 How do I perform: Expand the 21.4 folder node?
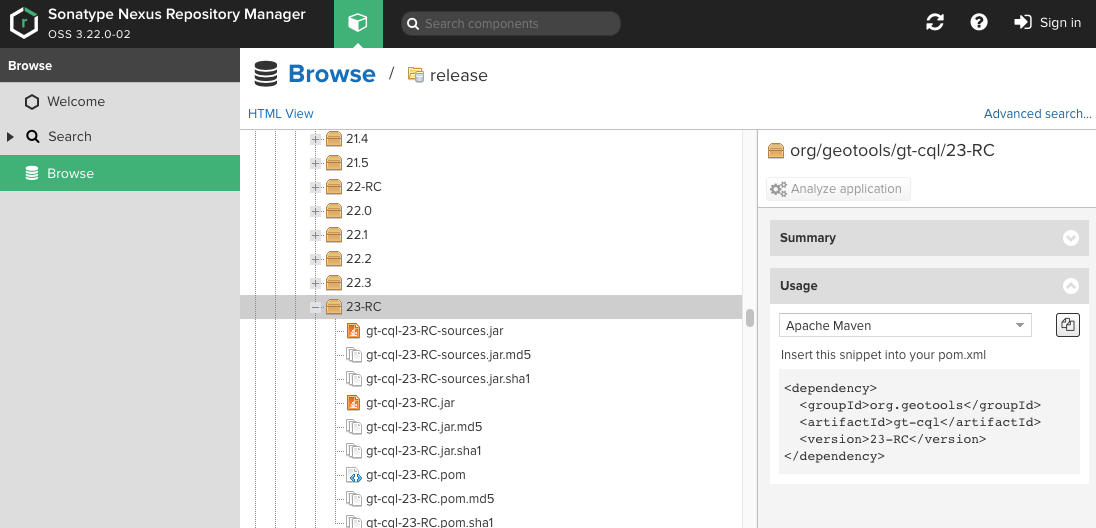[x=316, y=140]
